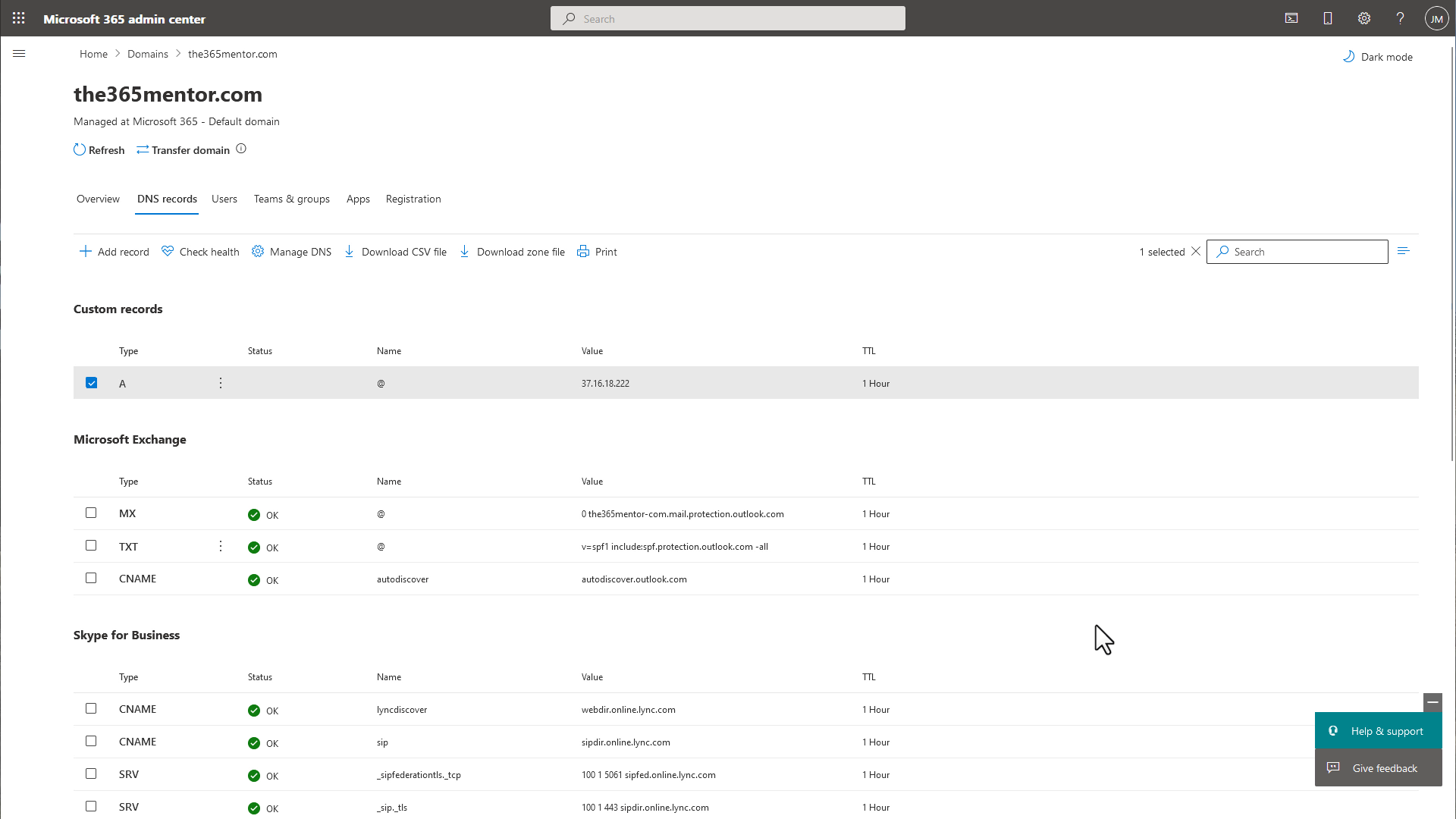Open the app launcher waffle icon
Screen dimensions: 1456x819
coord(19,18)
